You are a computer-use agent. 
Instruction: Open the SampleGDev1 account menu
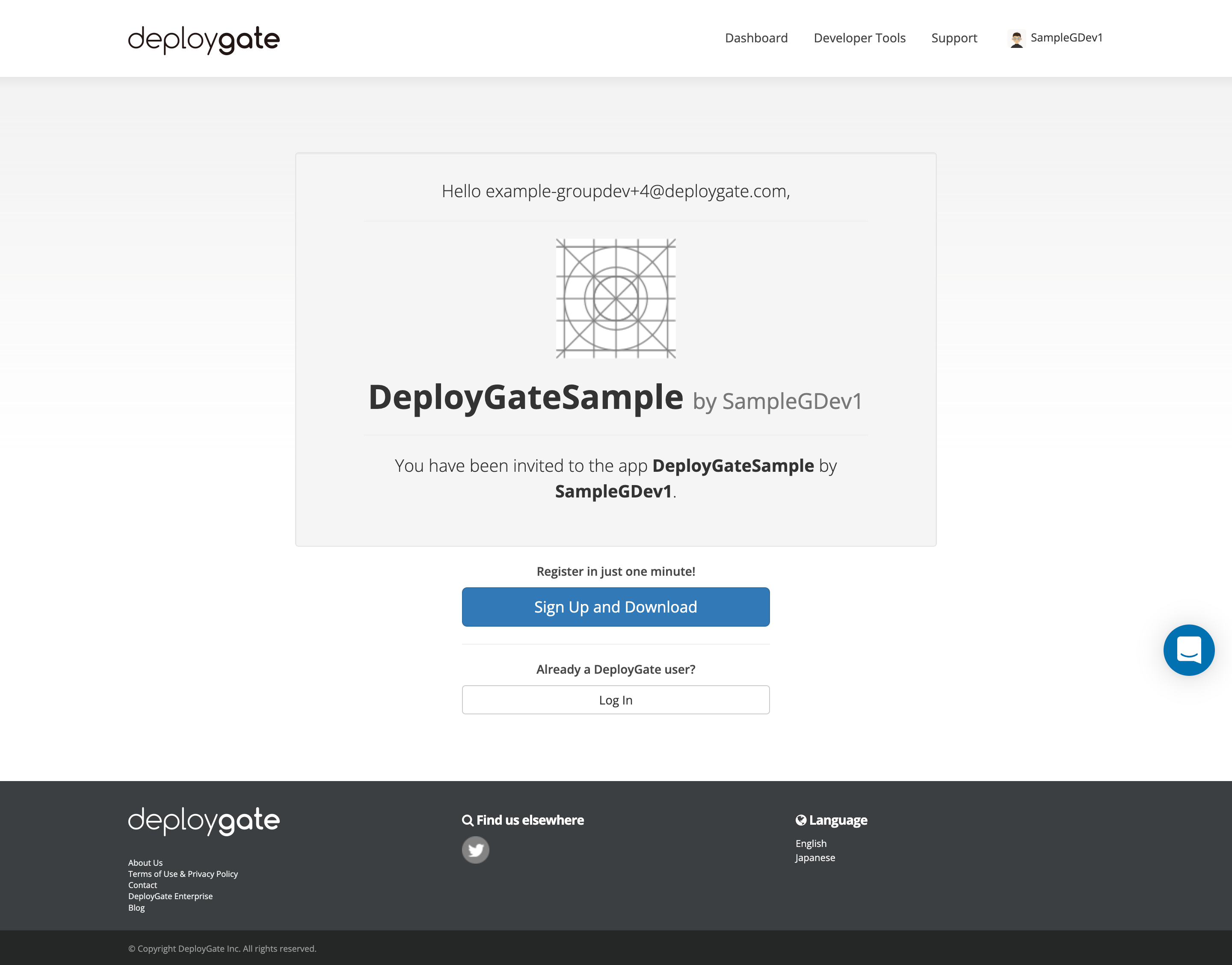click(x=1066, y=38)
